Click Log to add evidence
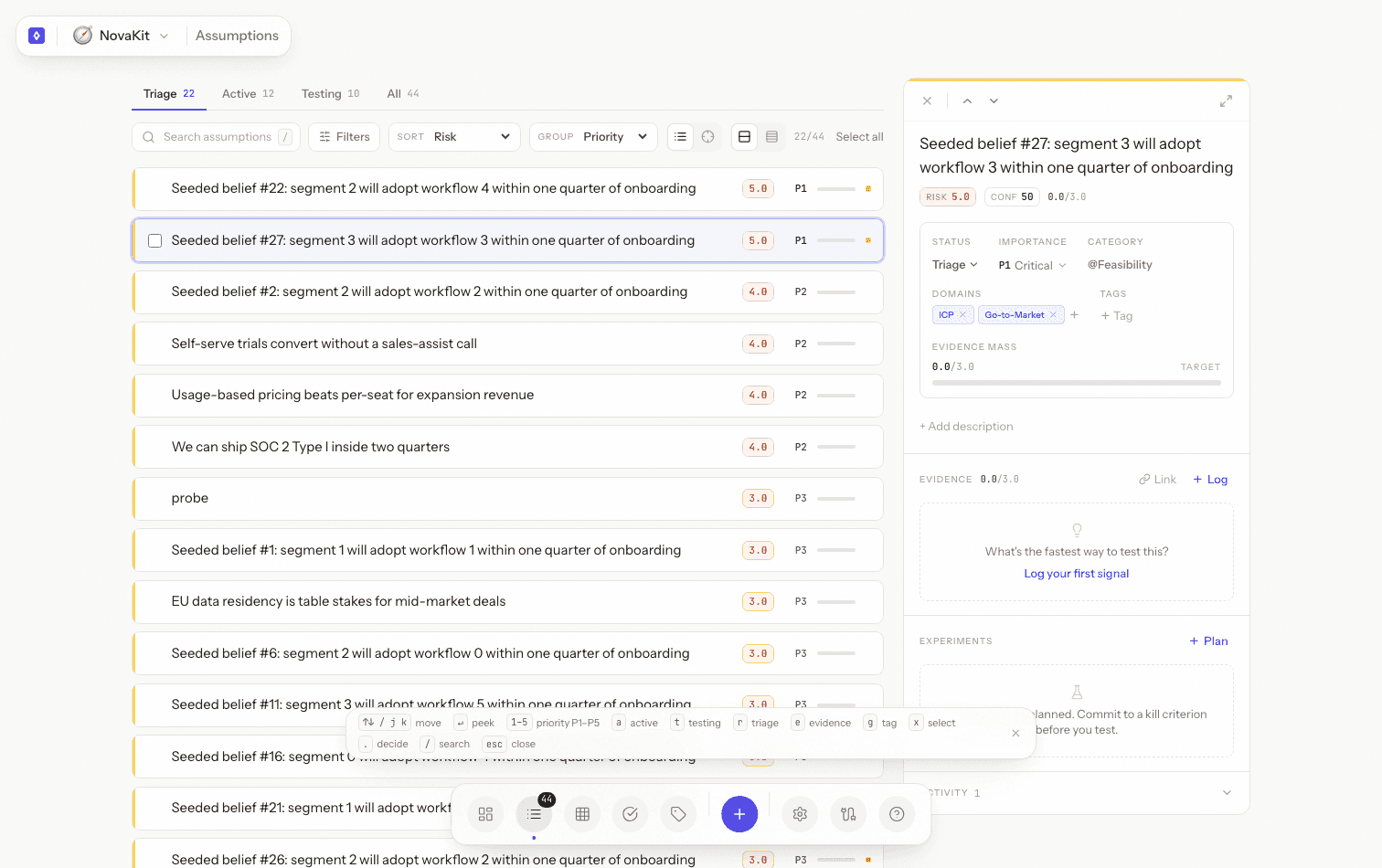Viewport: 1382px width, 868px height. 1210,480
